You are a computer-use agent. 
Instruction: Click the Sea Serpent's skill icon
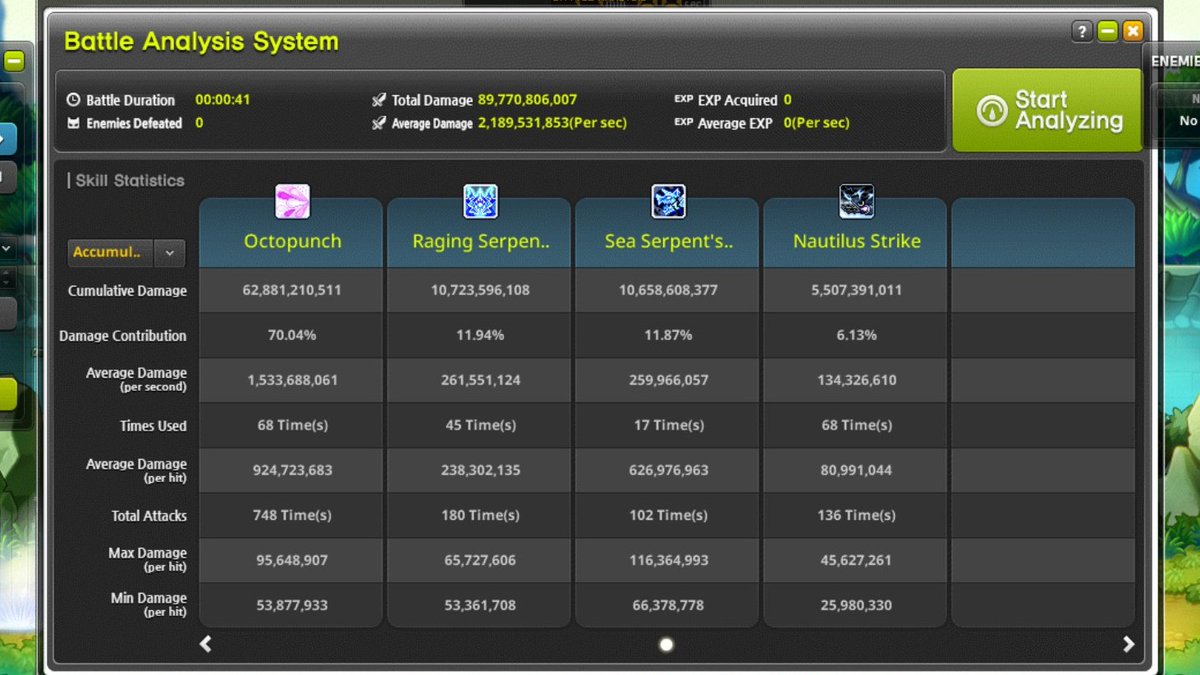click(668, 201)
